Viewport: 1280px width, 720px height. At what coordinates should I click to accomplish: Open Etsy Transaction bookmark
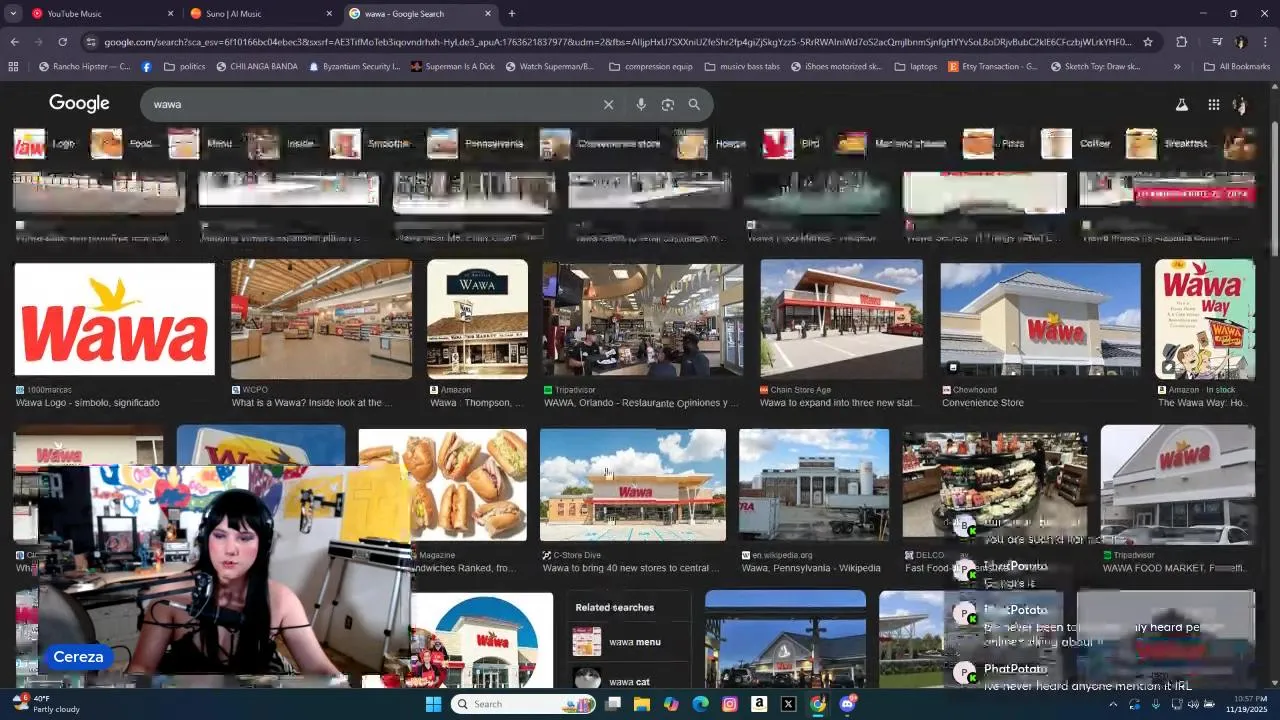click(991, 67)
